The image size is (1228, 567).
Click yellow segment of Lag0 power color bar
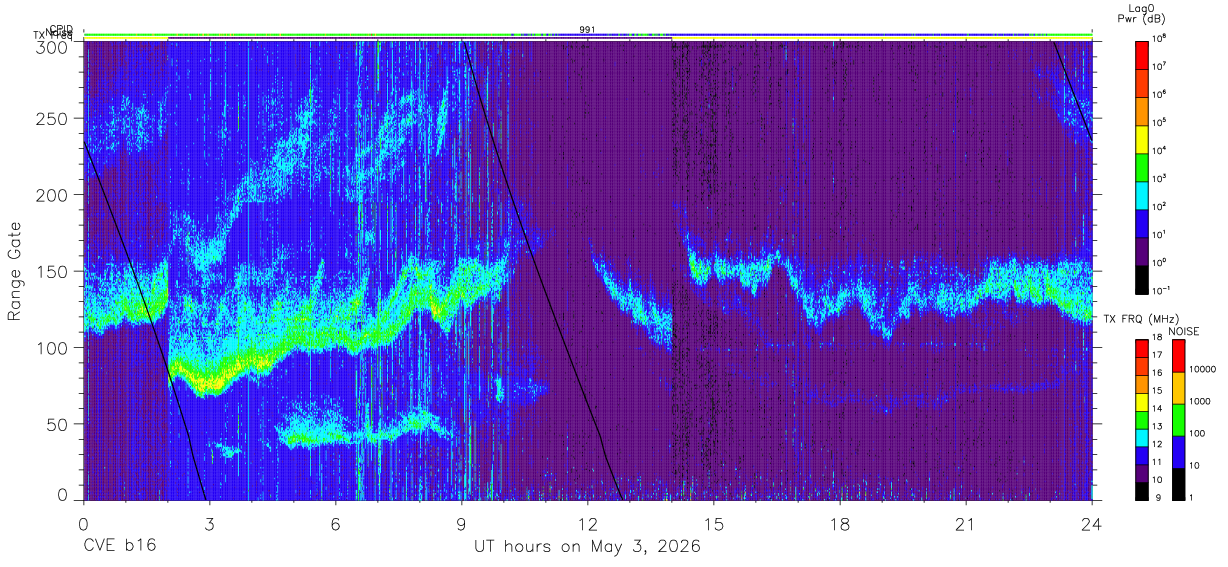click(1143, 138)
